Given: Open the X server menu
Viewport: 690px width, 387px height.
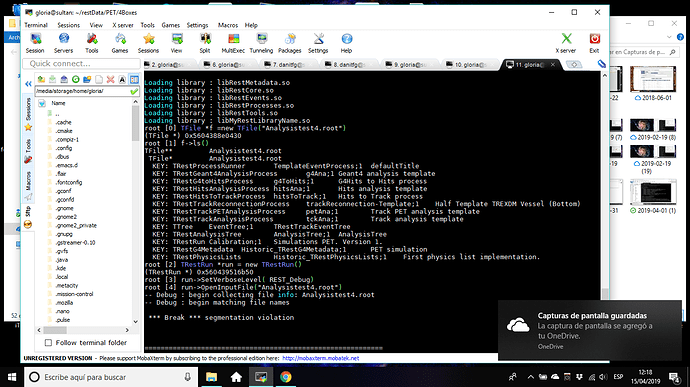Looking at the screenshot, I should [x=123, y=25].
